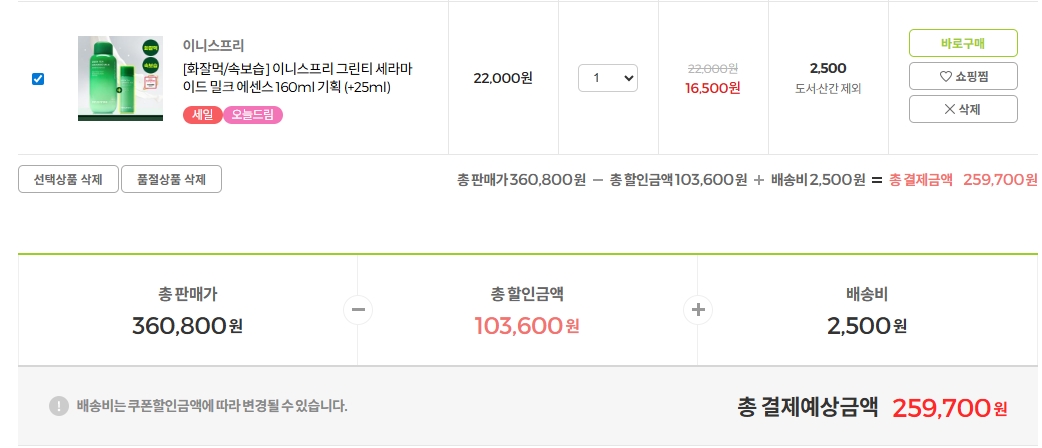This screenshot has width=1042, height=448.
Task: Open the 그린티 세라마이드 밀크 에센스 product title
Action: 298,78
